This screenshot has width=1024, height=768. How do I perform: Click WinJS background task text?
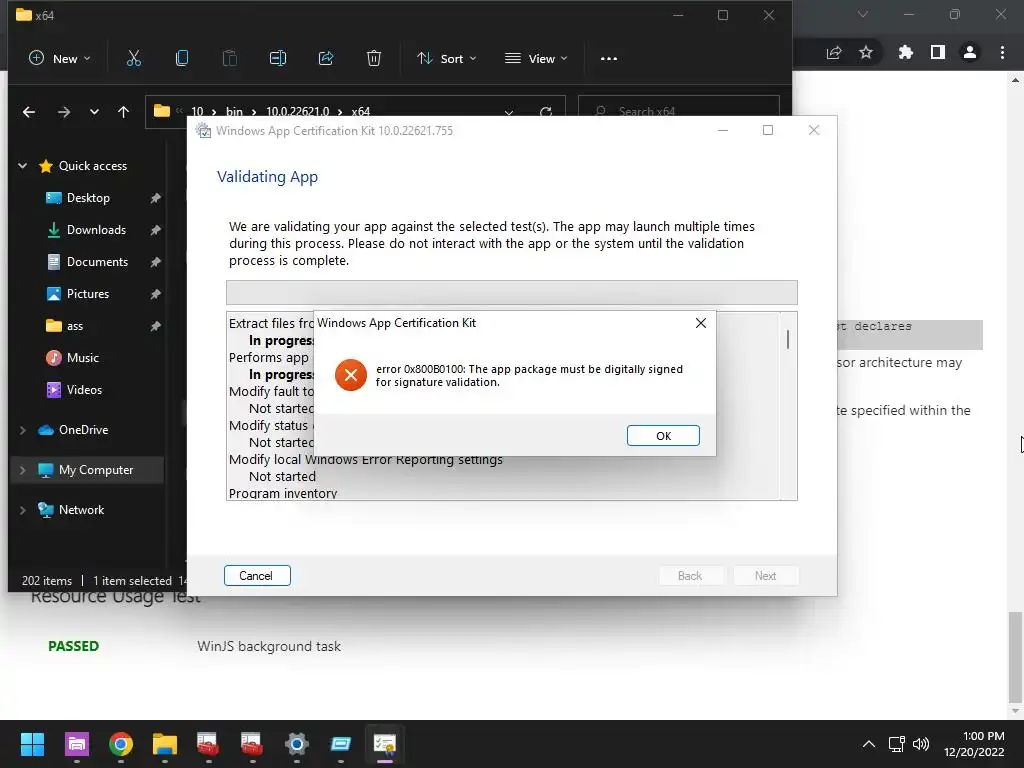point(269,646)
